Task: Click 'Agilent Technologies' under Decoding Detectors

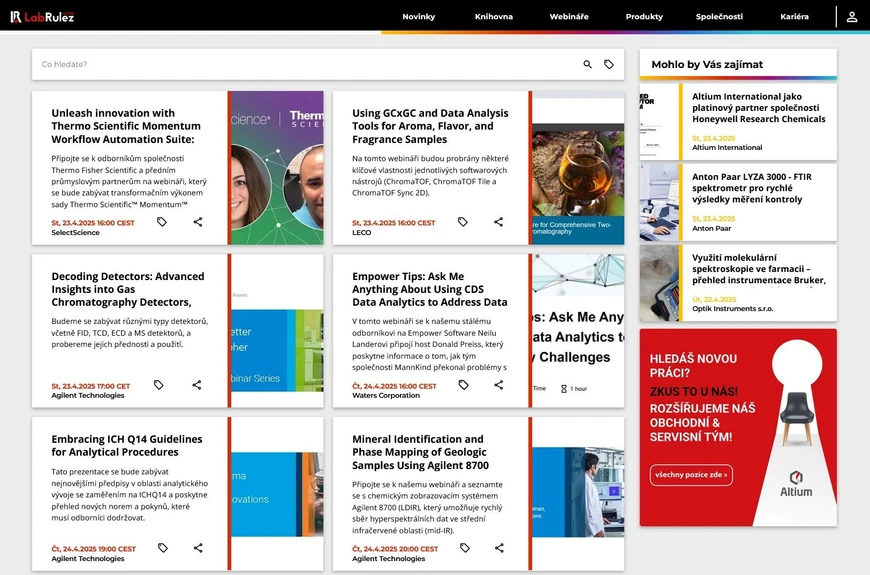Action: tap(88, 396)
